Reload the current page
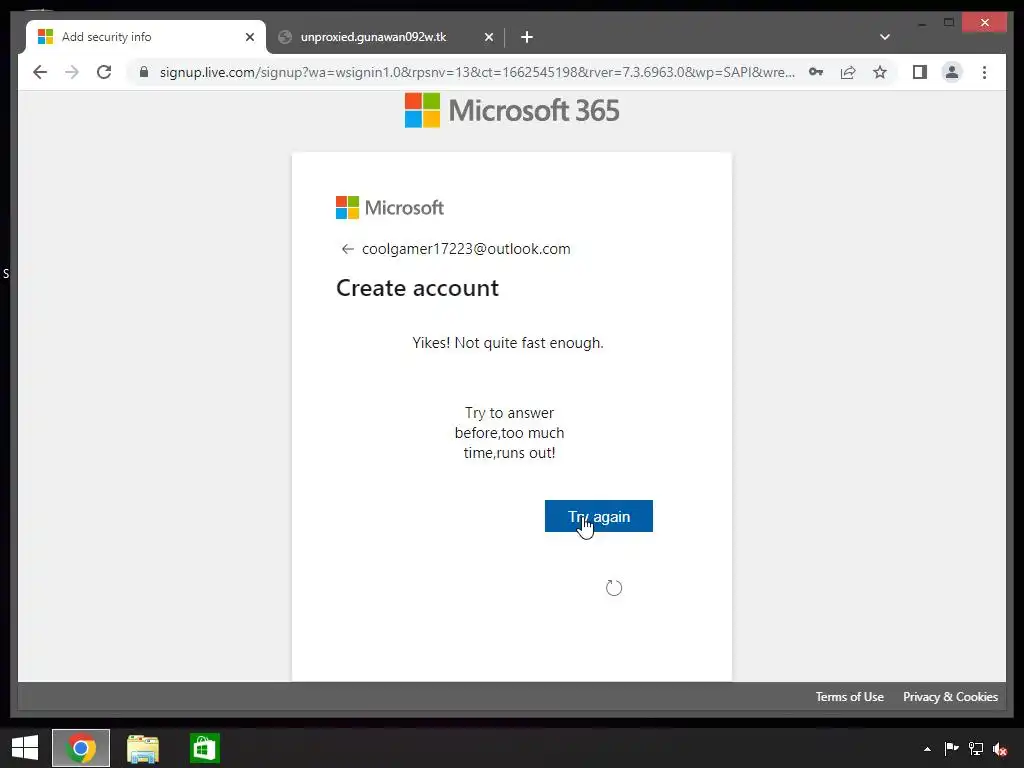Image resolution: width=1024 pixels, height=768 pixels. point(104,72)
